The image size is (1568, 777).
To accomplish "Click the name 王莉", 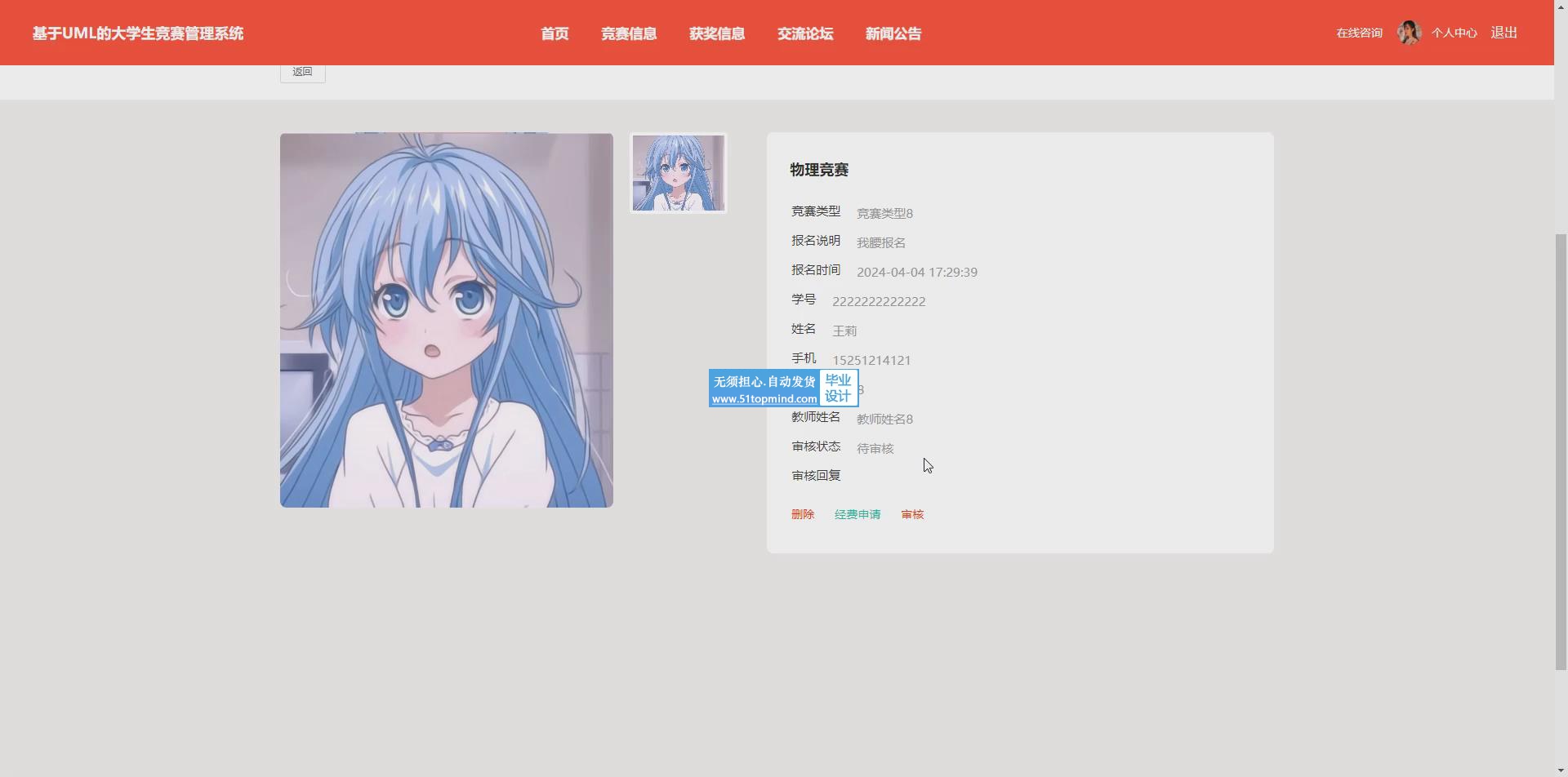I will point(844,331).
